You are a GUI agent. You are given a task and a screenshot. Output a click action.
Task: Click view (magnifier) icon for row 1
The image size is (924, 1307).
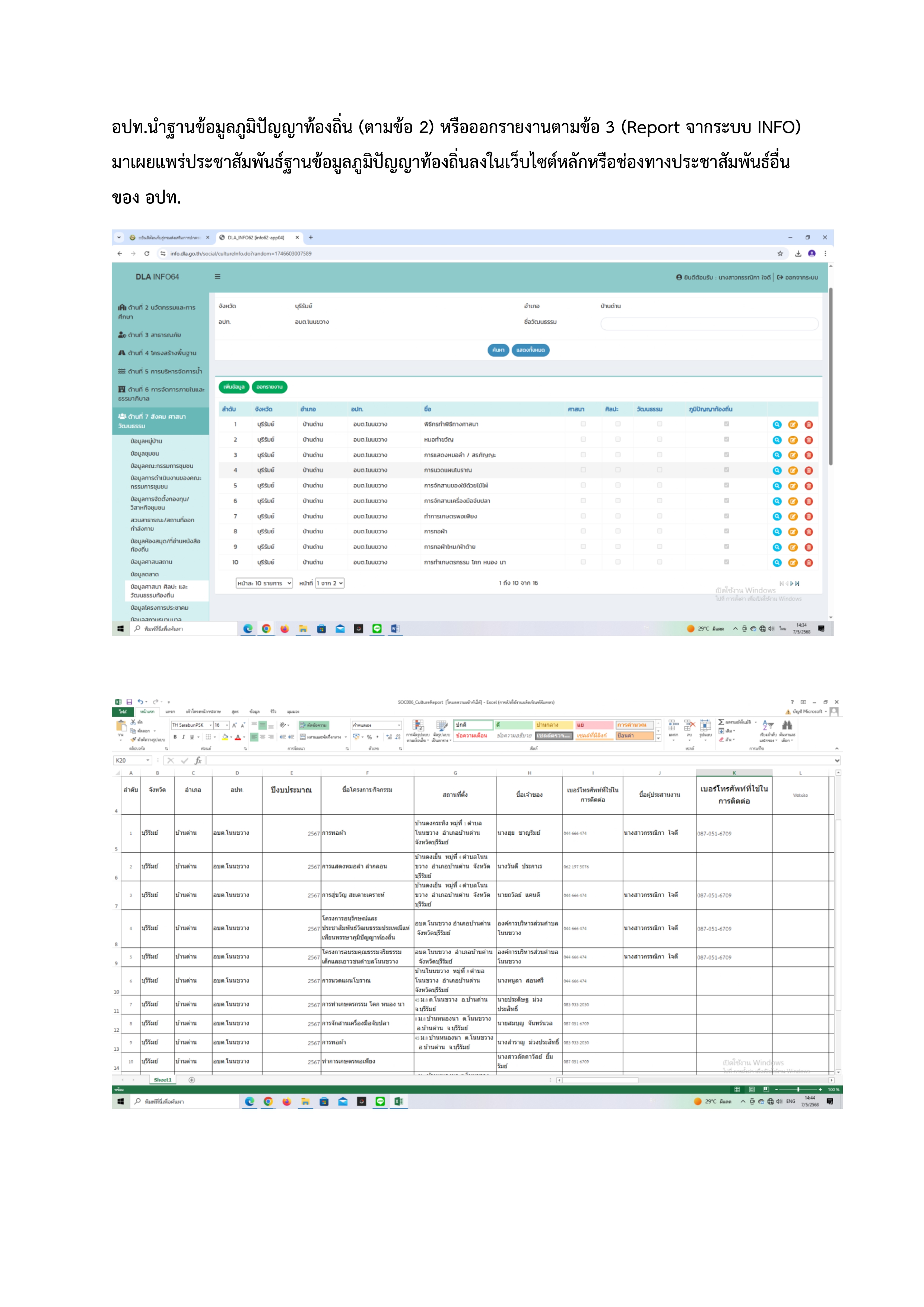[x=777, y=425]
